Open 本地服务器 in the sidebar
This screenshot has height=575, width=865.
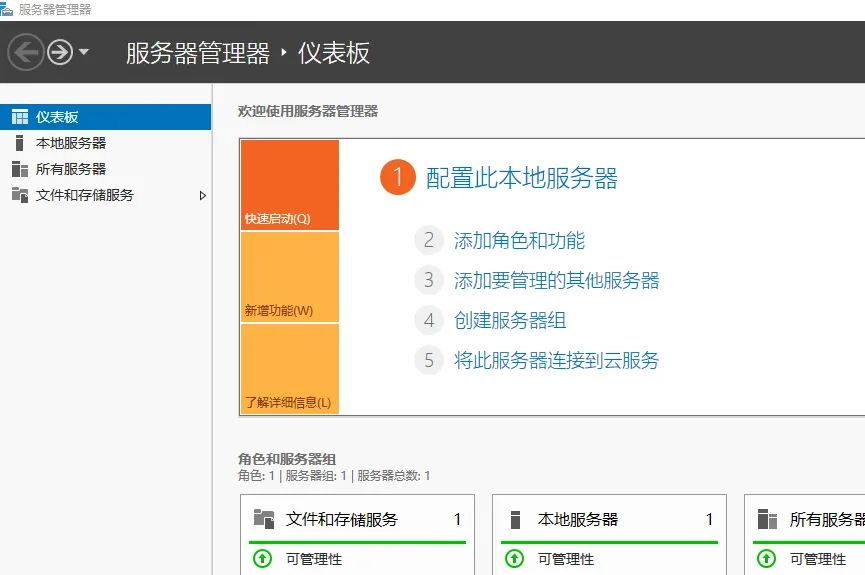(70, 143)
